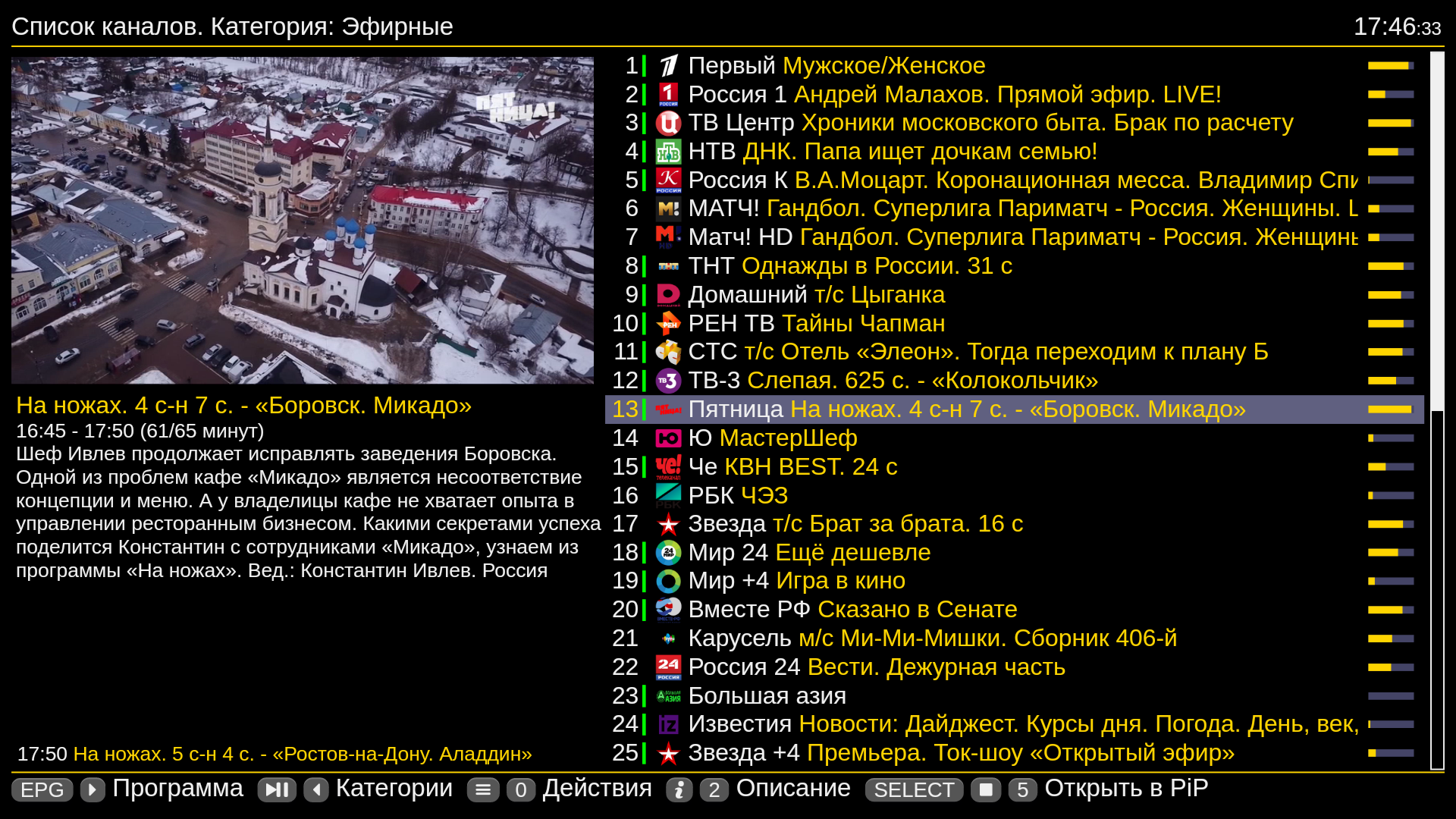1456x819 pixels.
Task: Select 'Че КВН BEST. 24 с' row
Action: pos(1015,467)
